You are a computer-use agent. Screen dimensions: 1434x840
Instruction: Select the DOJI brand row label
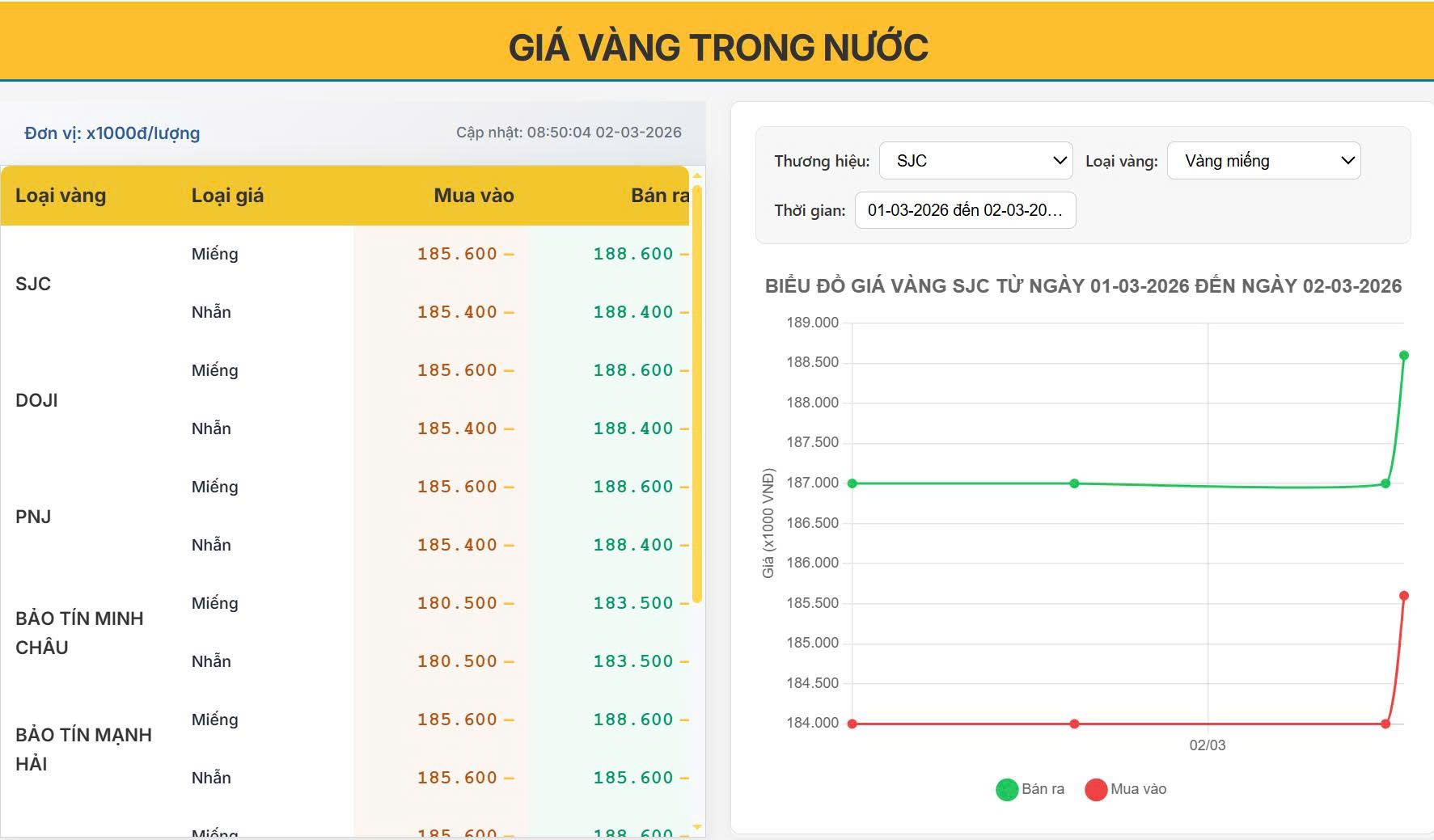36,400
